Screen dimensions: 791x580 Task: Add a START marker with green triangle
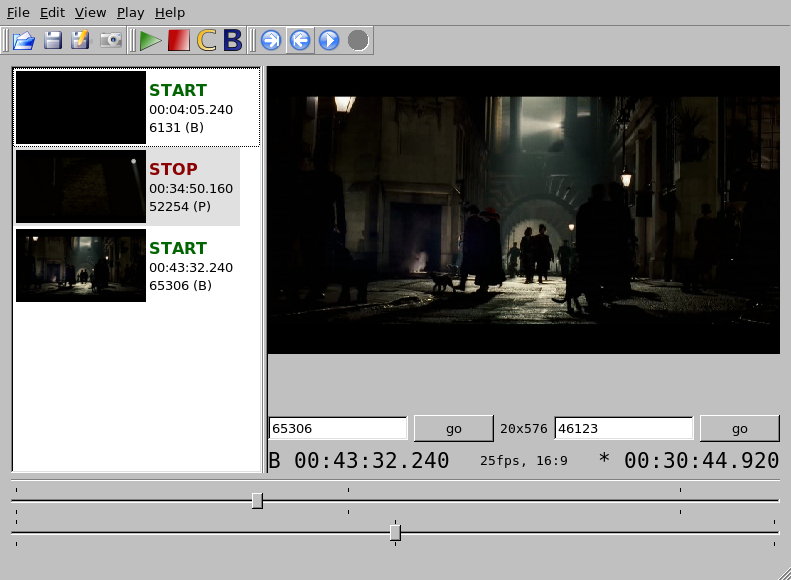click(150, 40)
